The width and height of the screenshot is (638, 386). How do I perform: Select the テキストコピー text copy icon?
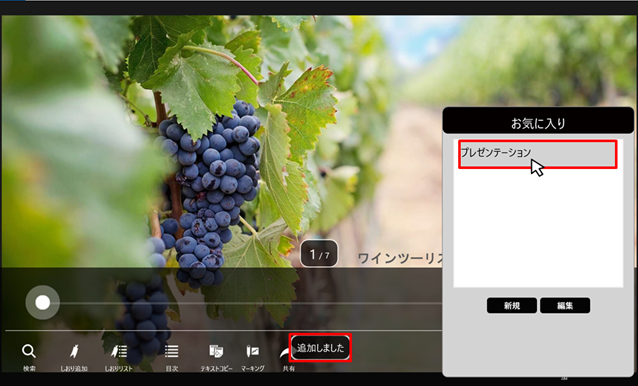216,351
